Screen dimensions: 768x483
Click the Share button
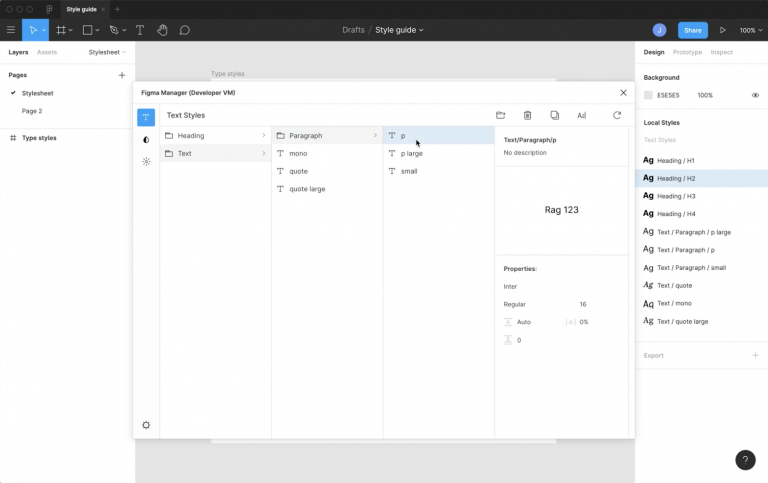[693, 30]
